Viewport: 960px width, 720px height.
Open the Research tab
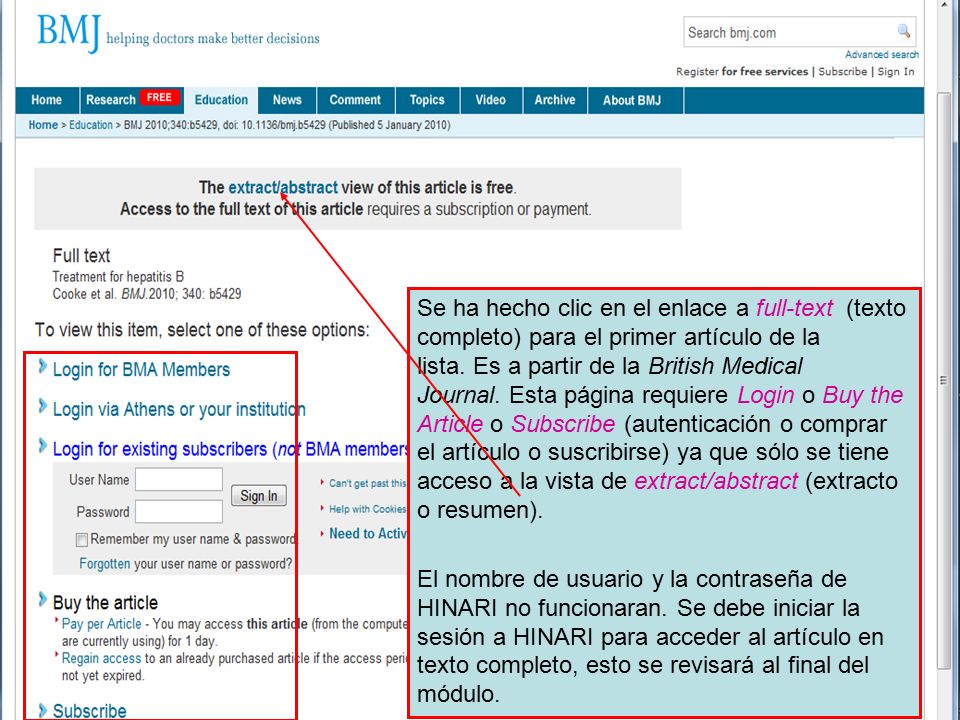(x=110, y=100)
